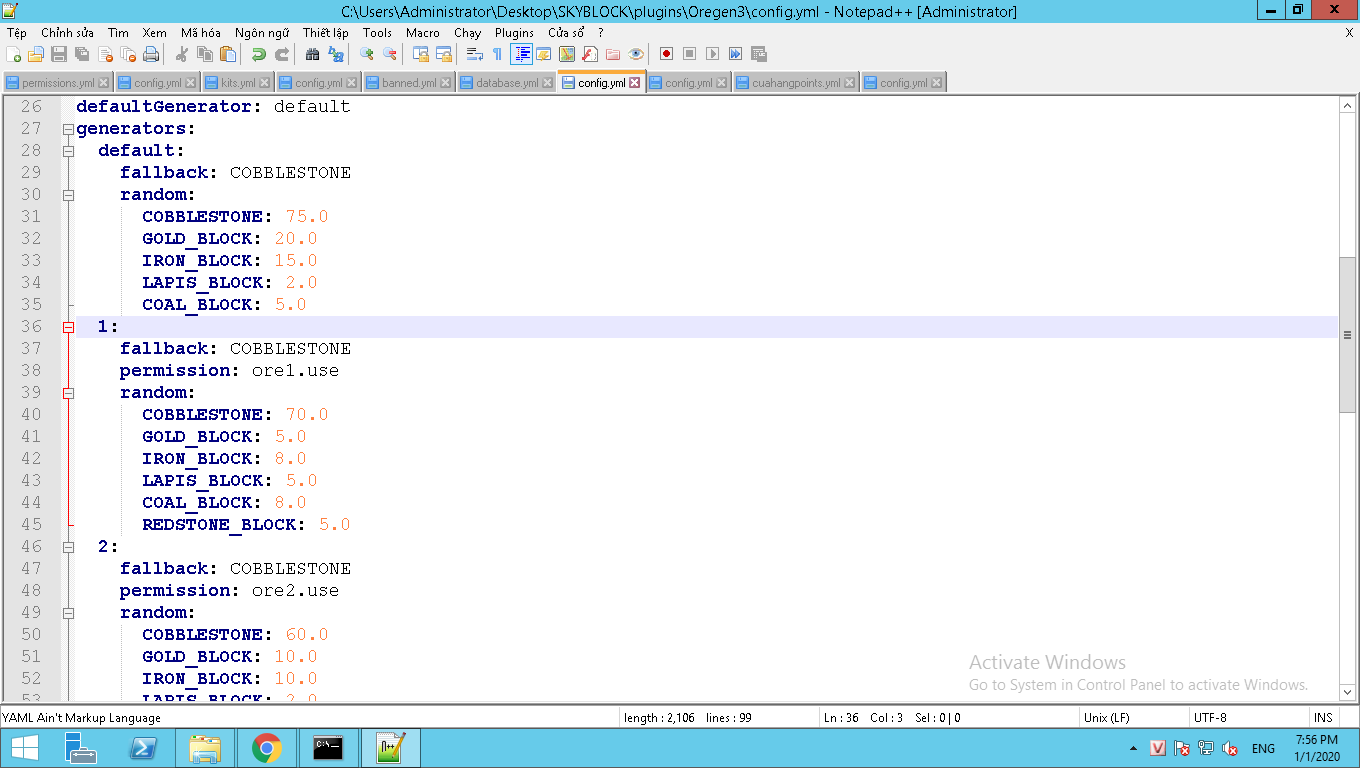Open the Plugins menu
The width and height of the screenshot is (1360, 768).
click(x=514, y=33)
